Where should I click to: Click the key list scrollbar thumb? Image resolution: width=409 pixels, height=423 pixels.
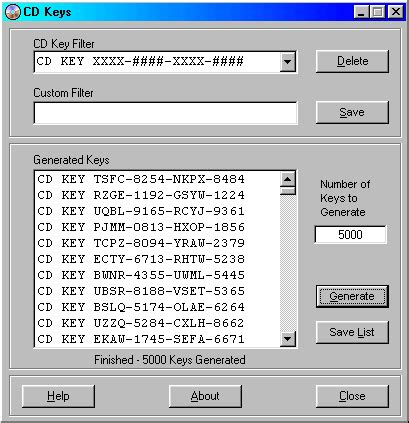click(x=287, y=191)
